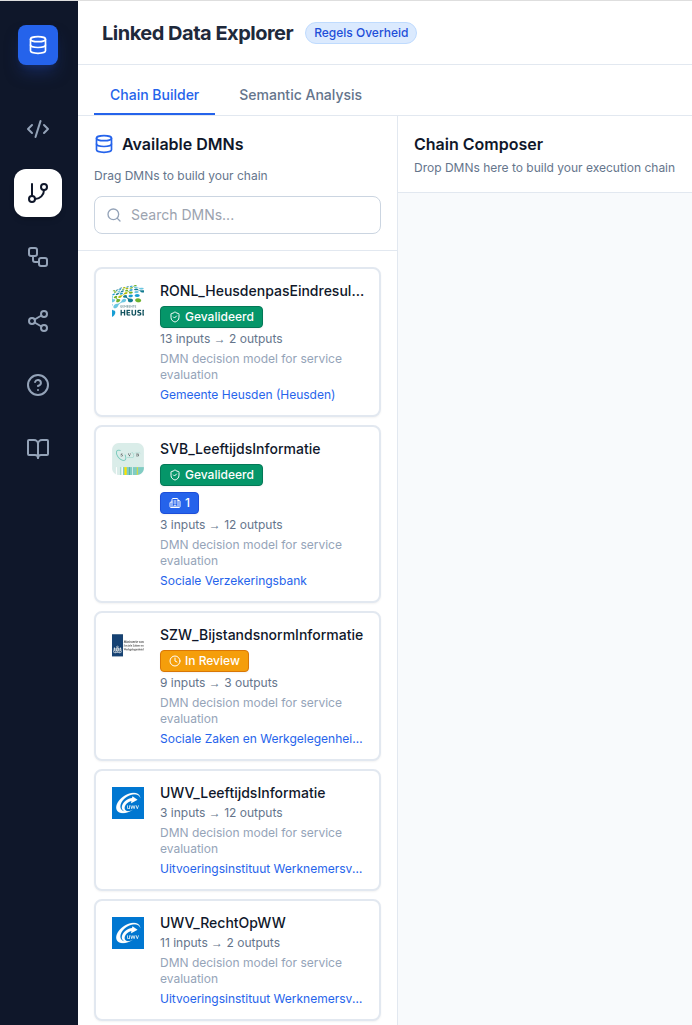Focus the Search DMNs input field

pos(237,215)
